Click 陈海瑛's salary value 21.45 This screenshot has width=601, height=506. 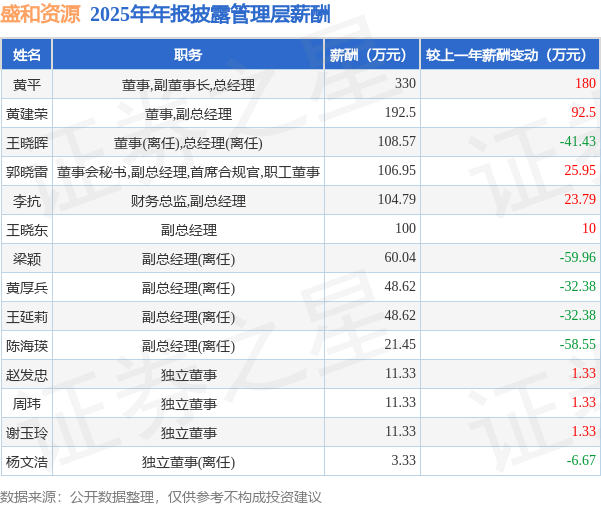(x=400, y=344)
